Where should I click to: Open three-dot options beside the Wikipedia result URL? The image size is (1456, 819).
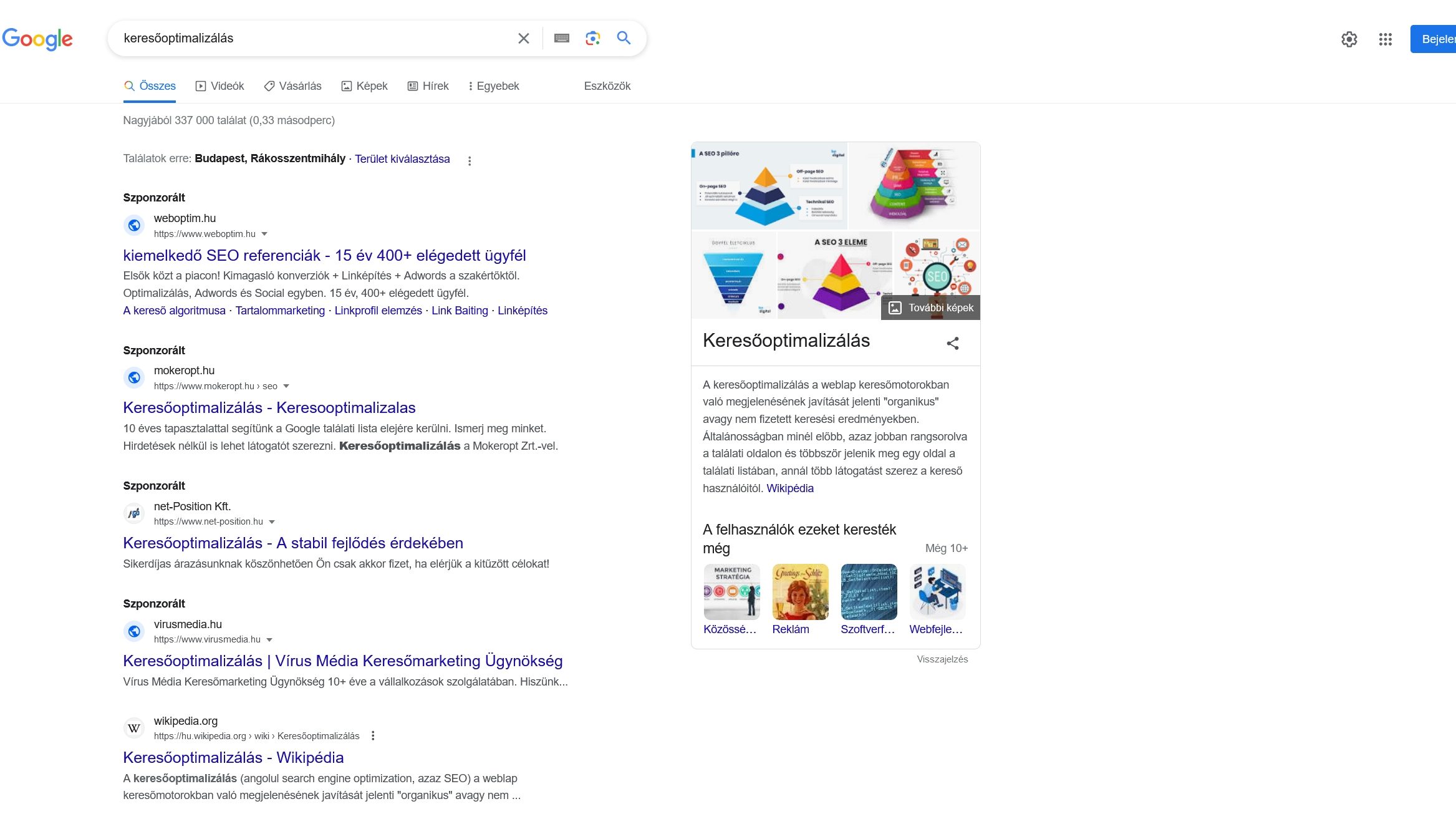tap(373, 736)
